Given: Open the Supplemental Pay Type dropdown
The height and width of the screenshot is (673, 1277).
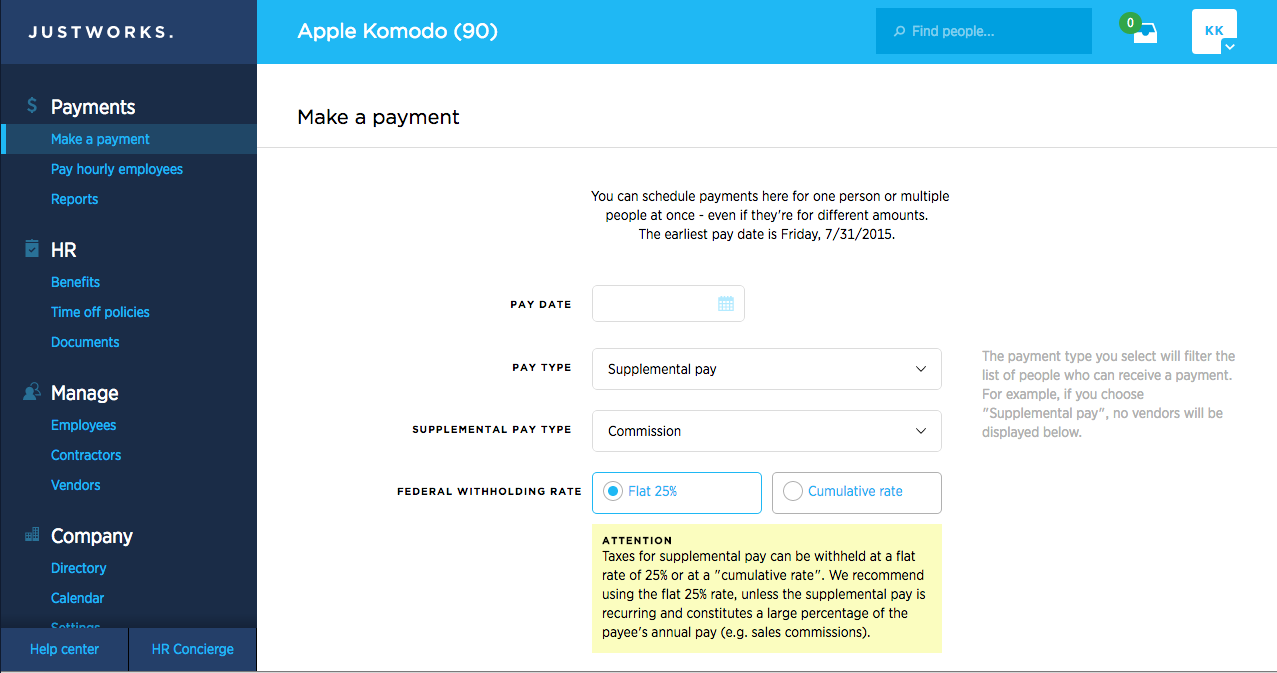Looking at the screenshot, I should (767, 431).
